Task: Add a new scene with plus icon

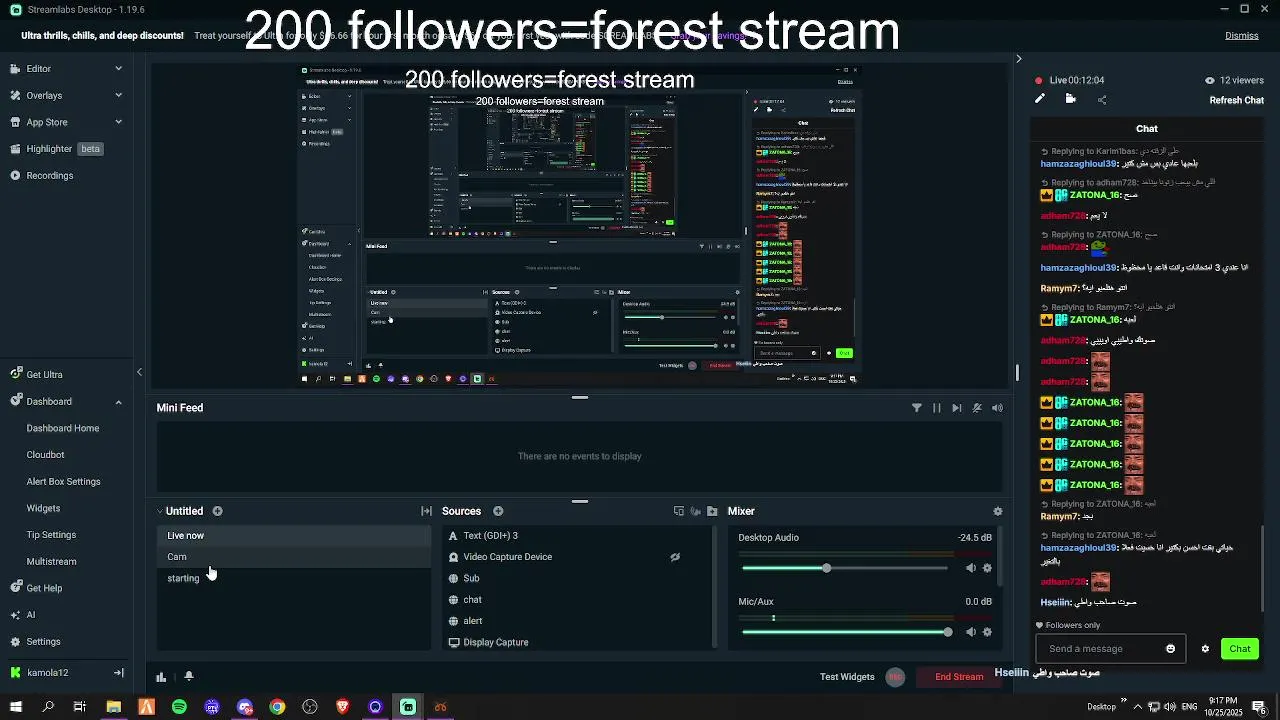Action: pos(217,511)
